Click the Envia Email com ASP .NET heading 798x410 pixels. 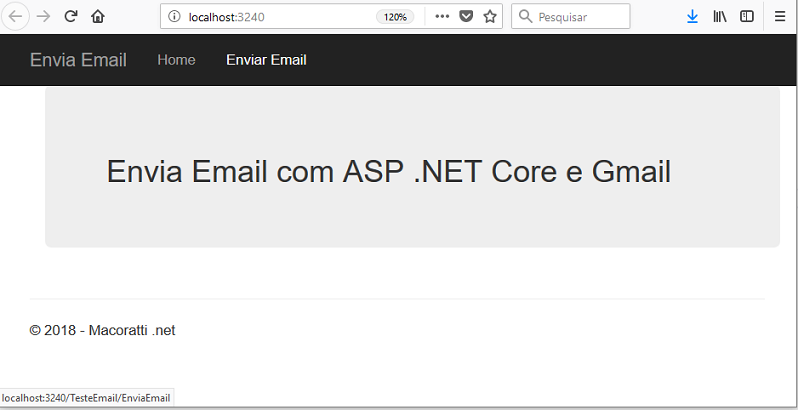(x=389, y=171)
